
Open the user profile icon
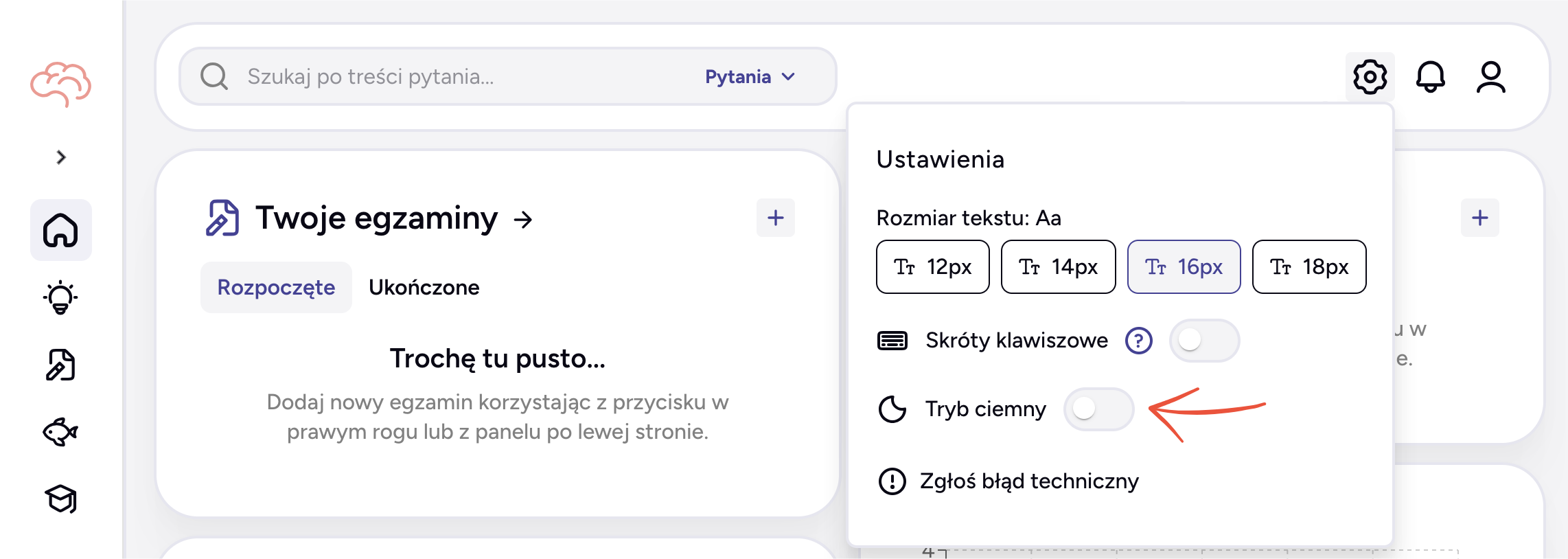coord(1491,76)
